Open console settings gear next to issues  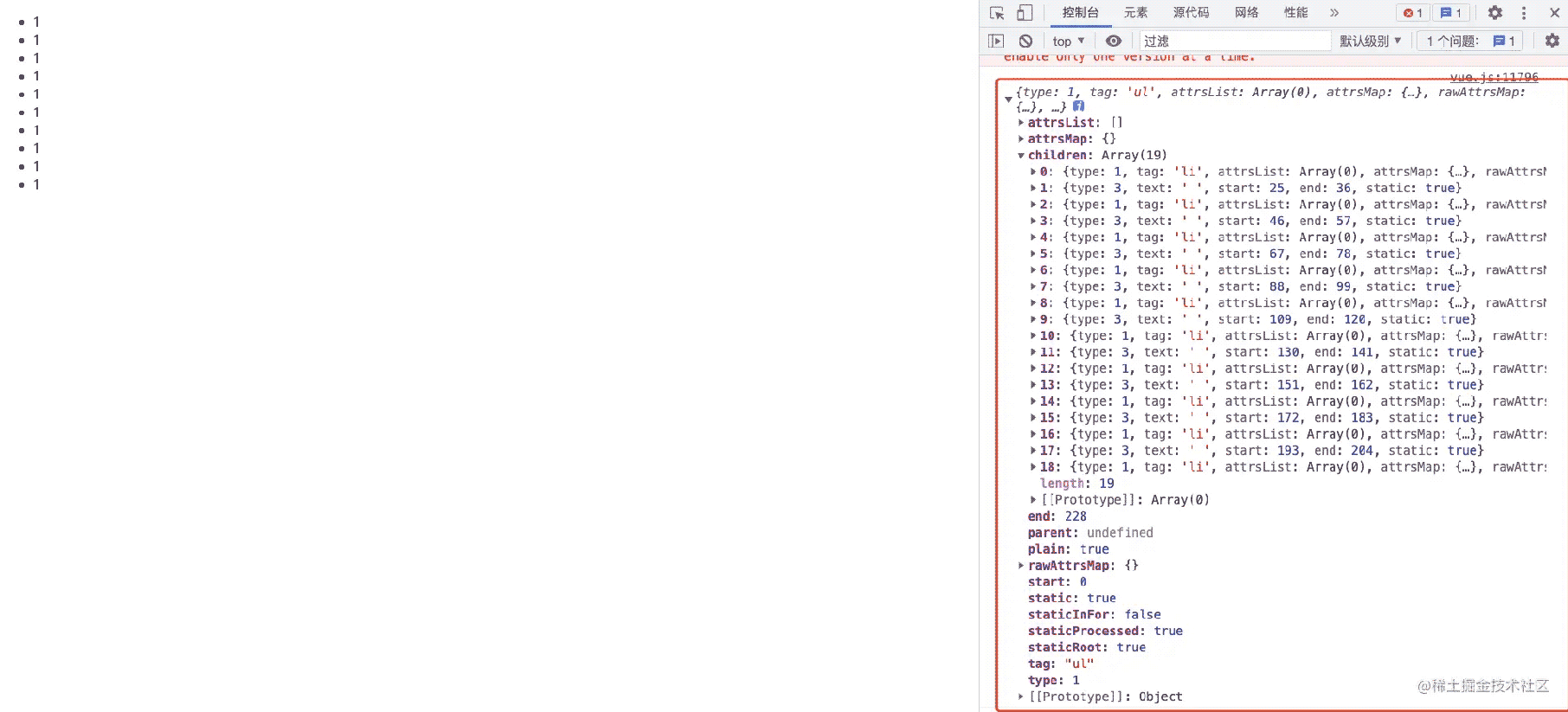[1552, 41]
